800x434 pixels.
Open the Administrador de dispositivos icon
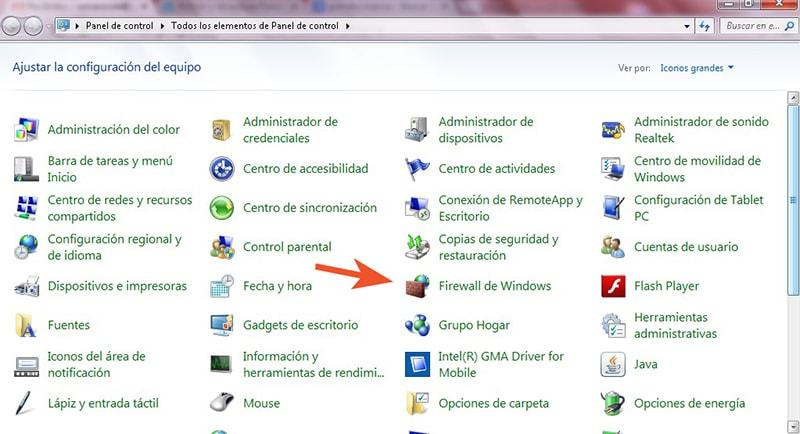[x=417, y=130]
